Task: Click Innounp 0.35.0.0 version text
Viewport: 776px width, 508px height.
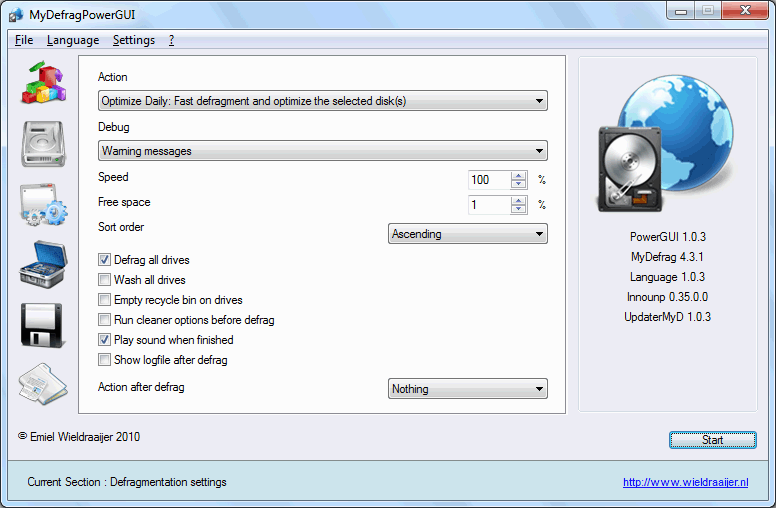Action: (x=667, y=297)
